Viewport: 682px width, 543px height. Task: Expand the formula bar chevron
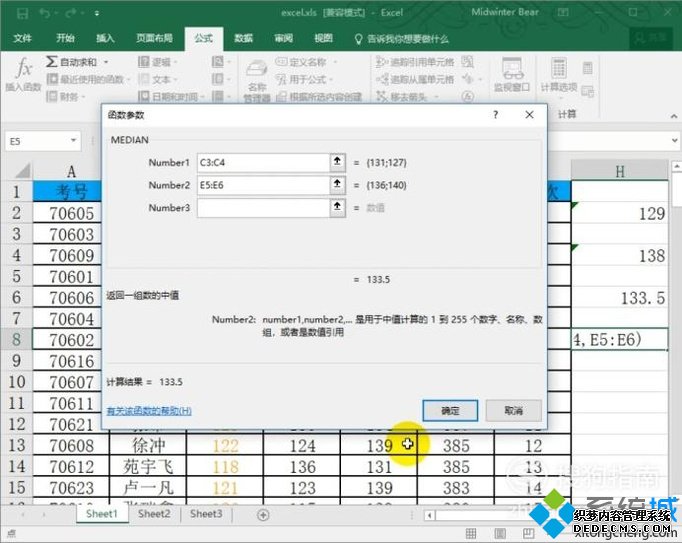[675, 141]
